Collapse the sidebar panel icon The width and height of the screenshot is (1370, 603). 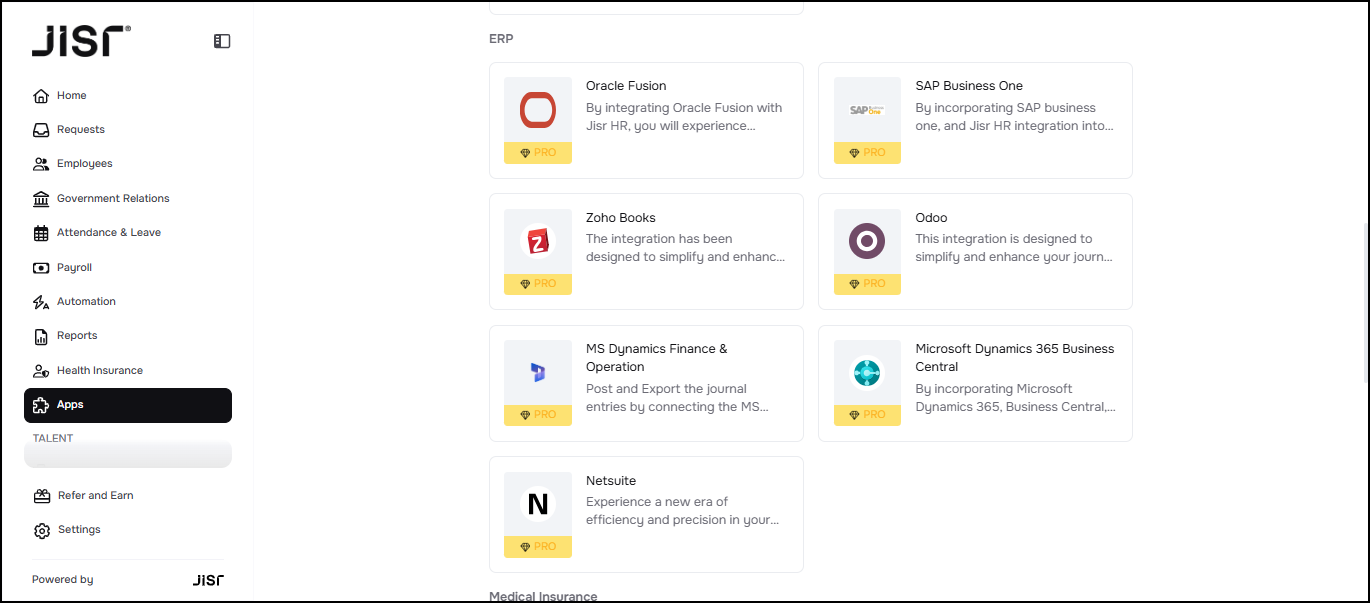pyautogui.click(x=222, y=41)
